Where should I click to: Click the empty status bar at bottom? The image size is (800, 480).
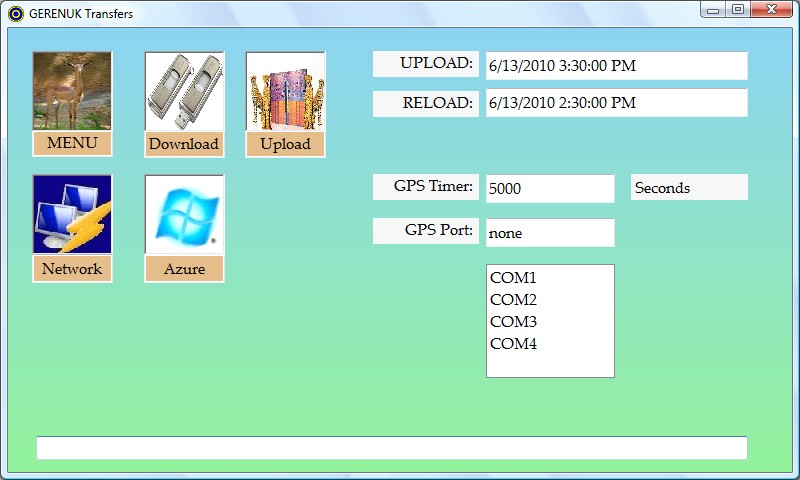[x=391, y=448]
